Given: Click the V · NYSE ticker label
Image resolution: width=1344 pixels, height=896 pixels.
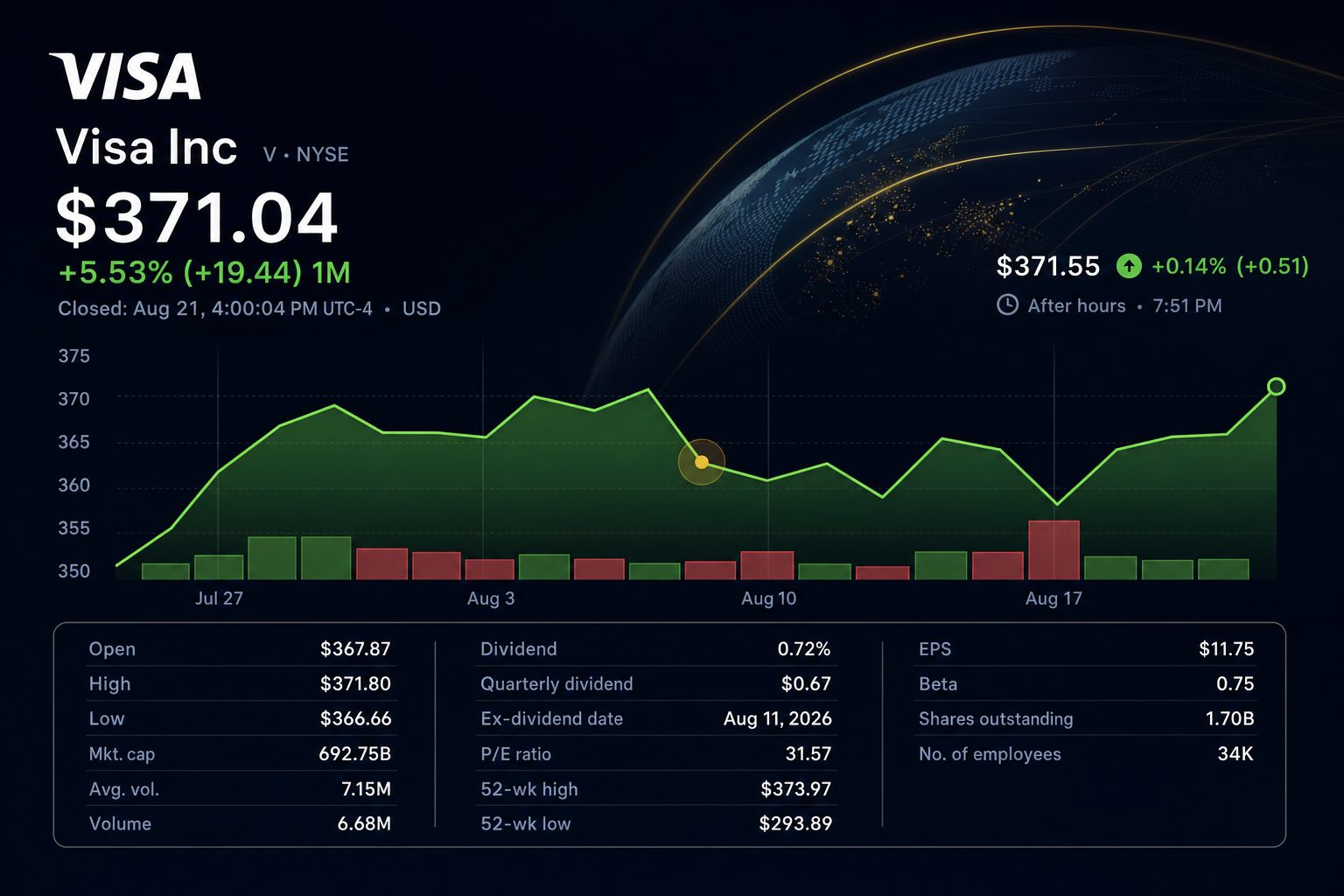Looking at the screenshot, I should click(x=305, y=154).
